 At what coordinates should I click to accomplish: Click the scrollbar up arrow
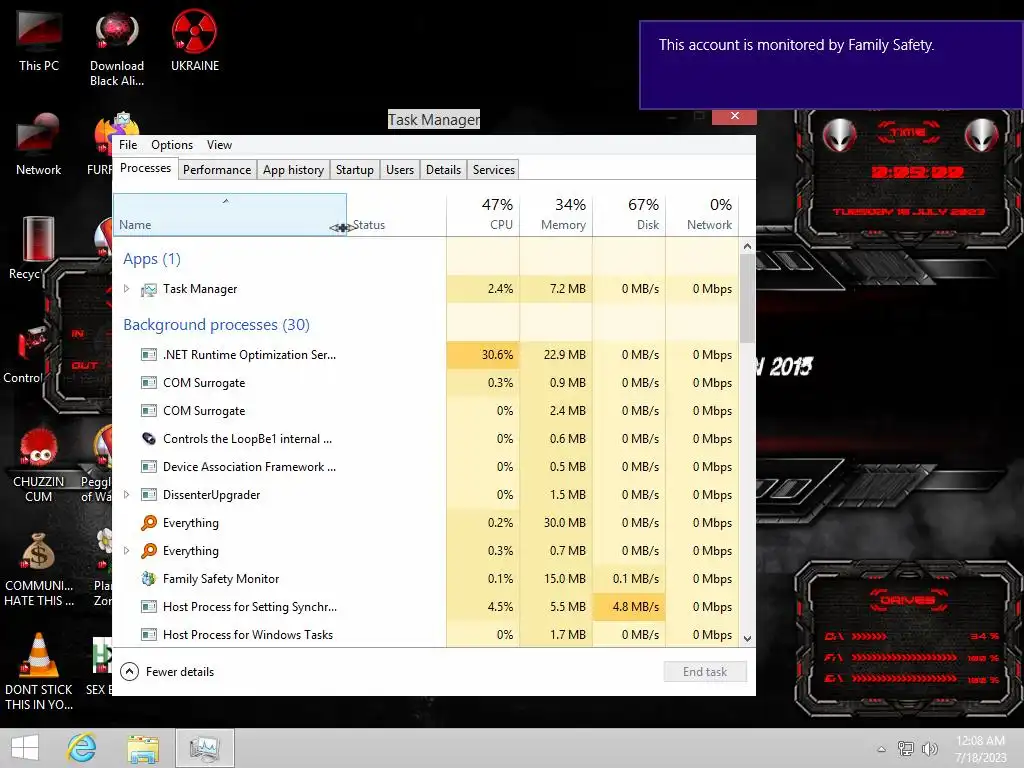click(x=747, y=246)
